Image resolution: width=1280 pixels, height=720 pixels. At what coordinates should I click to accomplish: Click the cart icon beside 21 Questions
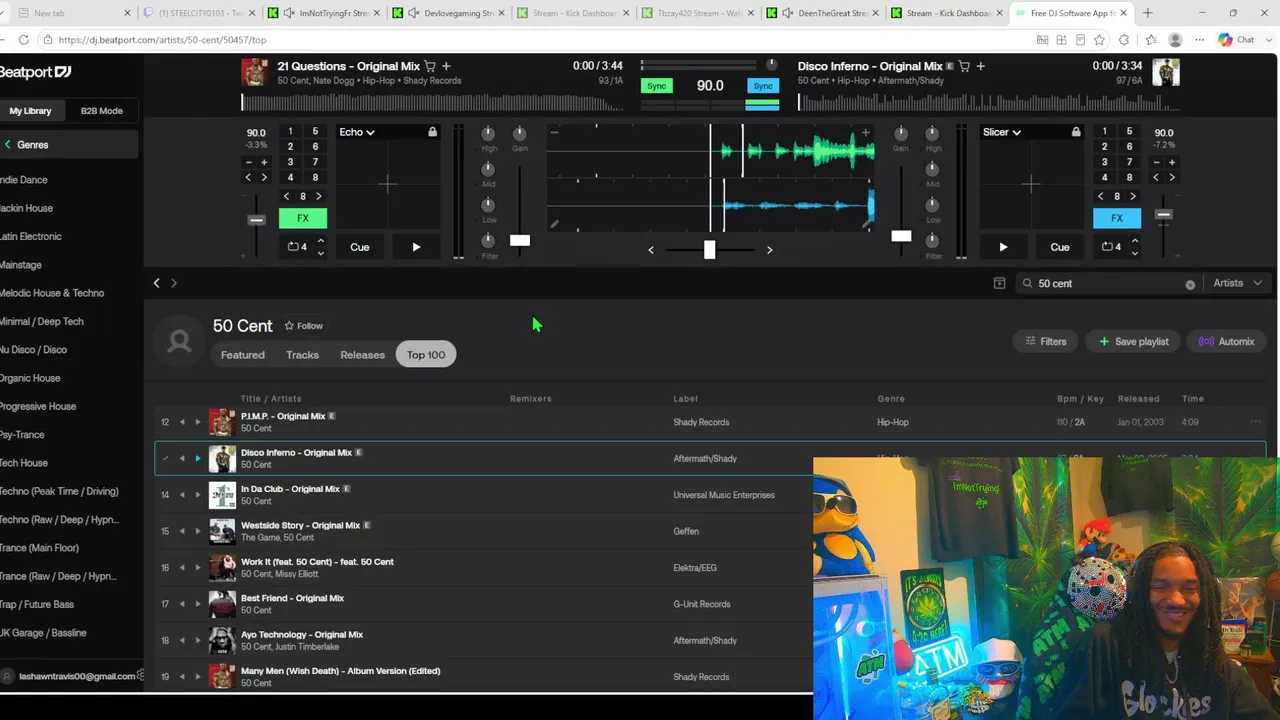[430, 66]
